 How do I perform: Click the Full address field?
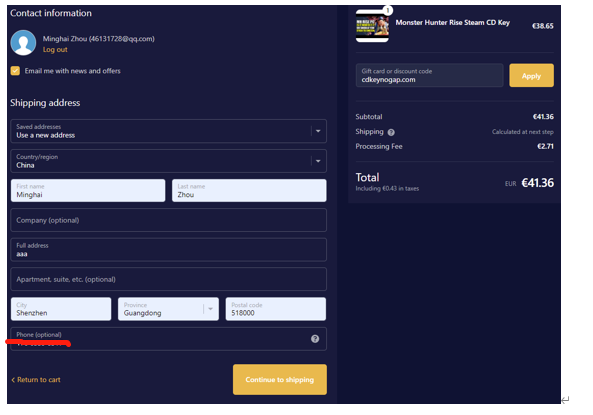pyautogui.click(x=169, y=250)
